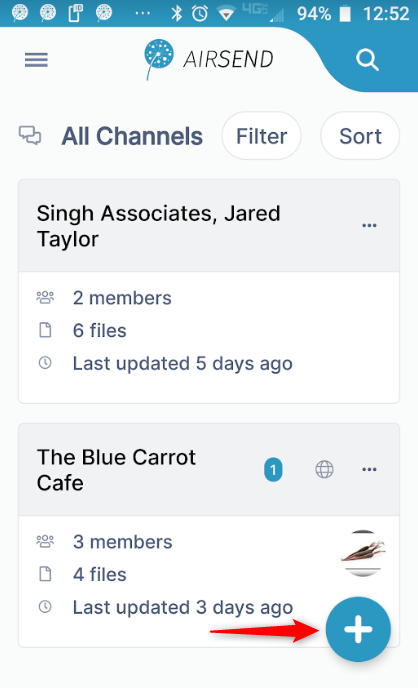The height and width of the screenshot is (688, 418).
Task: Open The Blue Carrot Cafe channel
Action: 116,470
